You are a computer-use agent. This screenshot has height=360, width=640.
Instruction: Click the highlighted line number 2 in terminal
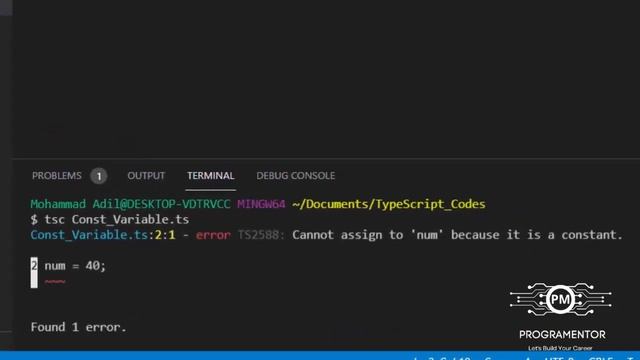point(34,266)
